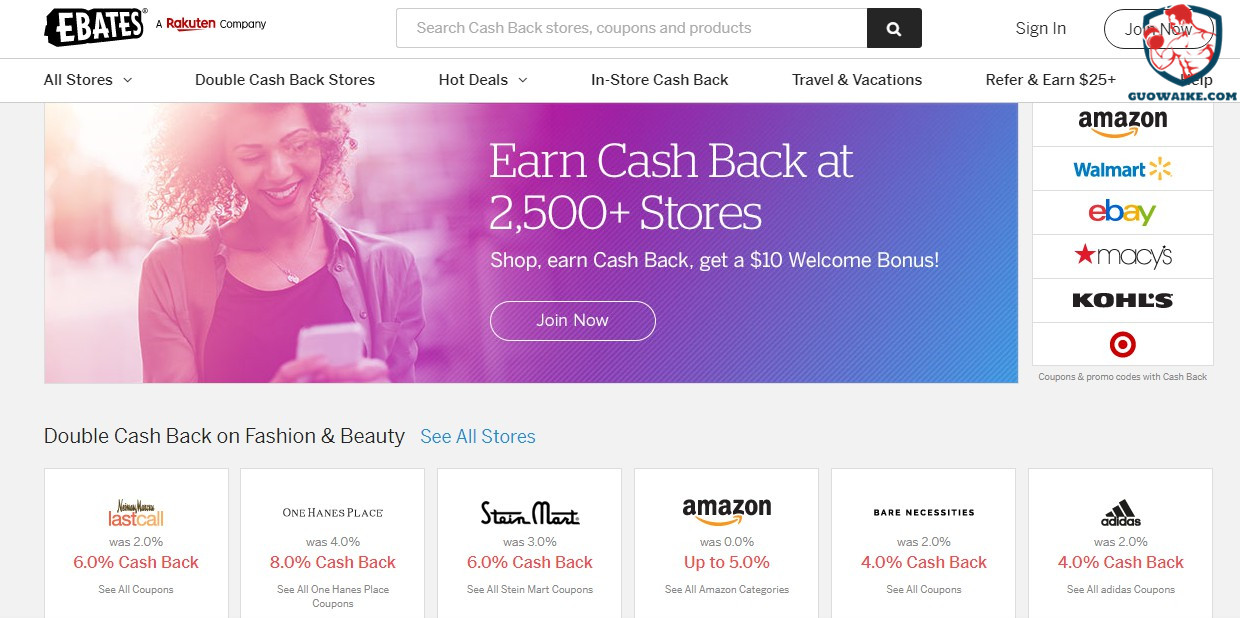This screenshot has width=1240, height=618.
Task: Open the Walmart store logo
Action: pos(1122,169)
